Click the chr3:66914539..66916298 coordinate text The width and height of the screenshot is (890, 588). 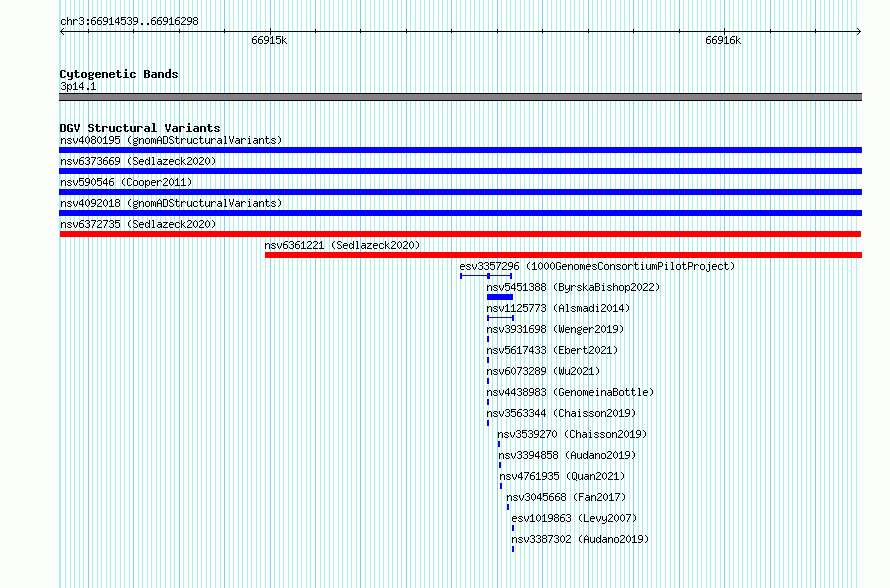click(129, 21)
